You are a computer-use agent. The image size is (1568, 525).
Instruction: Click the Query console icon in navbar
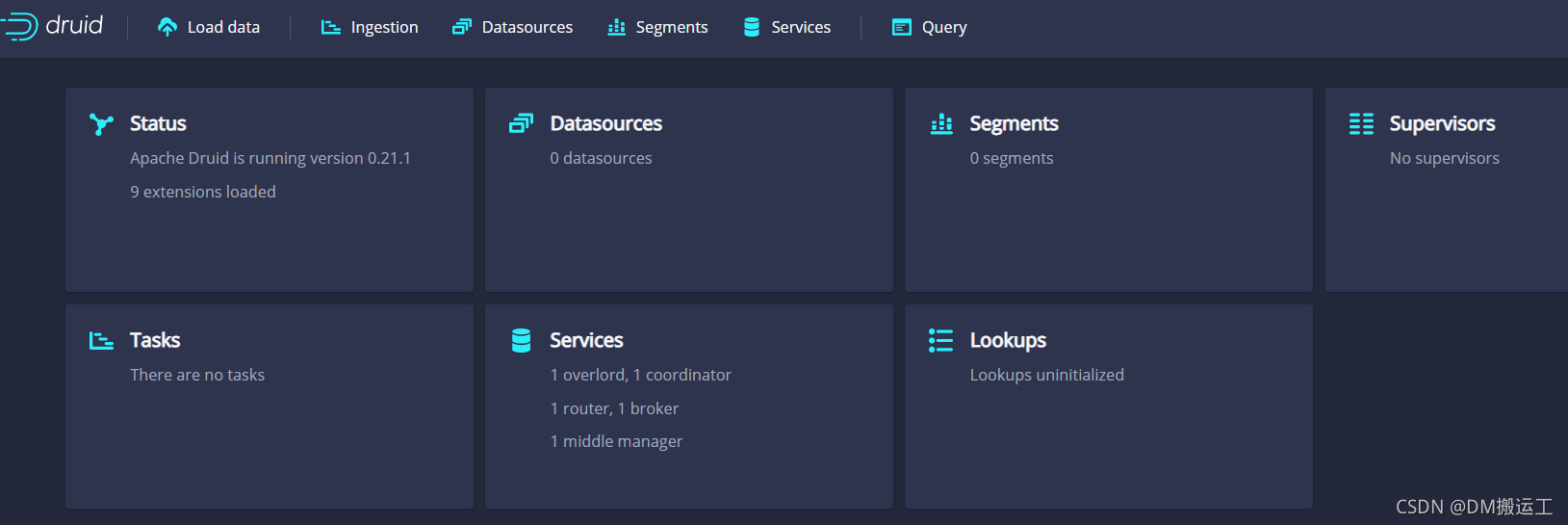pos(902,27)
